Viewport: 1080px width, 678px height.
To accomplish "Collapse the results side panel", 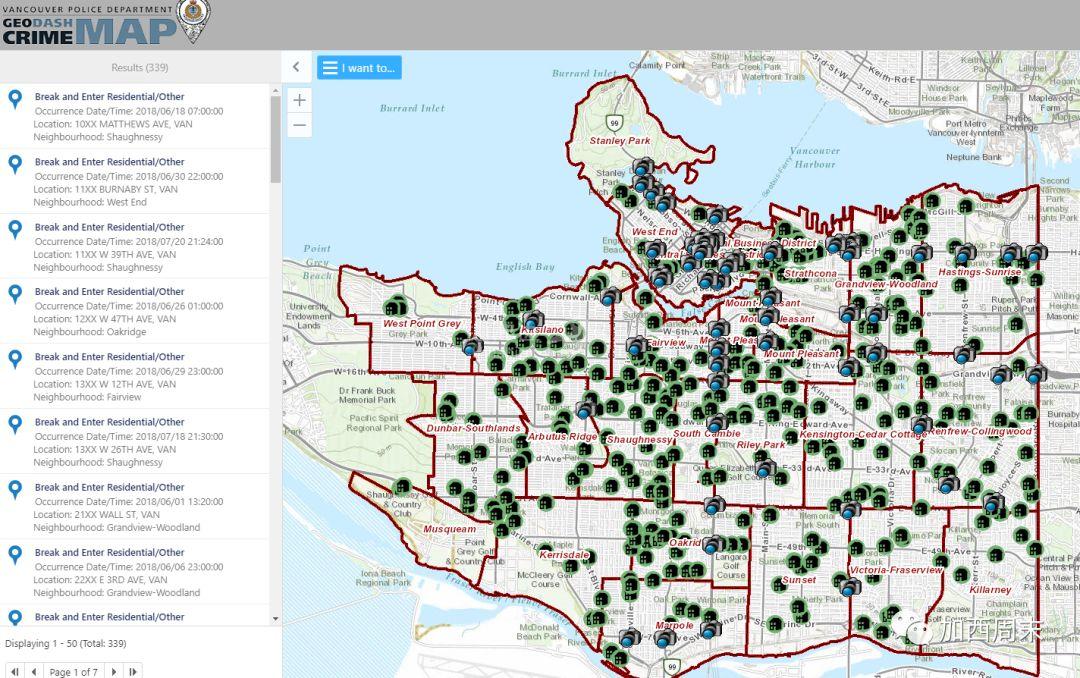I will (296, 67).
